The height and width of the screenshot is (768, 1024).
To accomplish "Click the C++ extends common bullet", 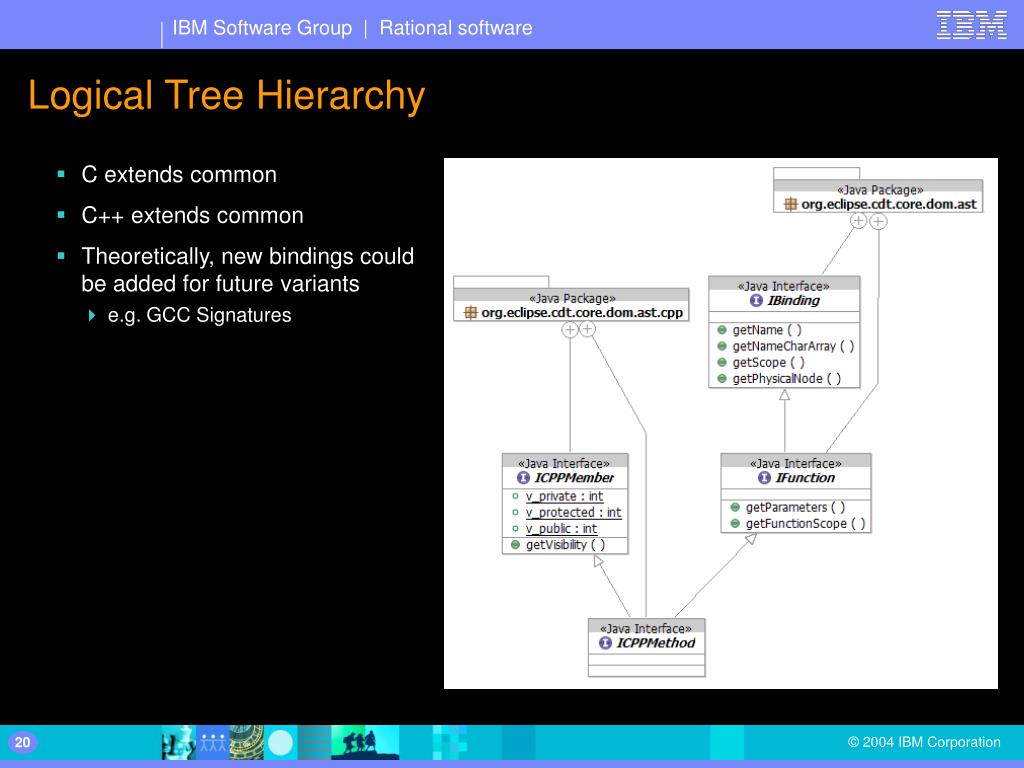I will 192,216.
